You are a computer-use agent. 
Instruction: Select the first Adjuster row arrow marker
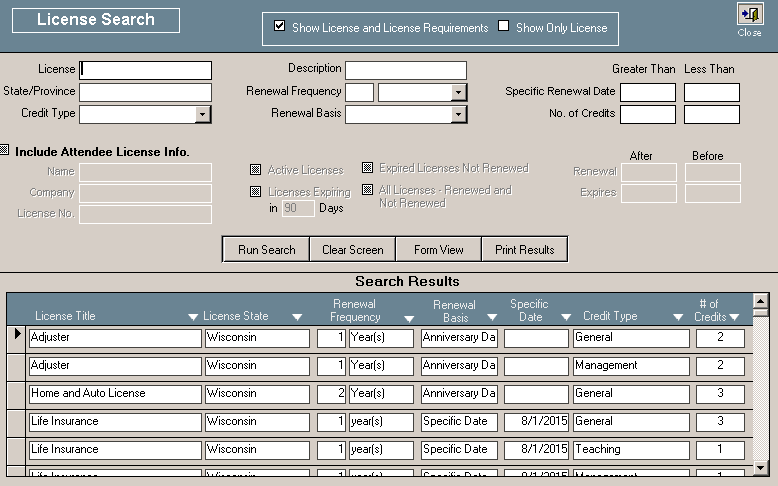(17, 334)
